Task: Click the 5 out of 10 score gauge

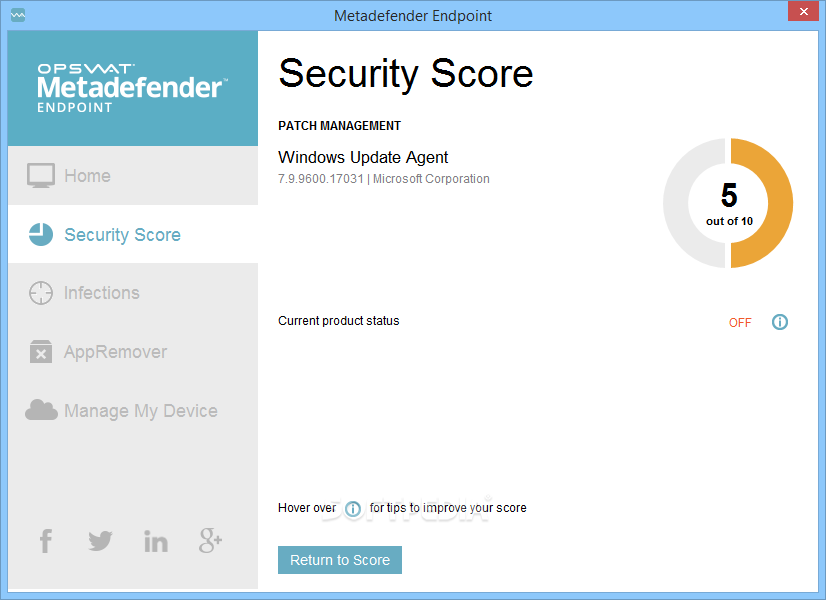Action: [728, 203]
